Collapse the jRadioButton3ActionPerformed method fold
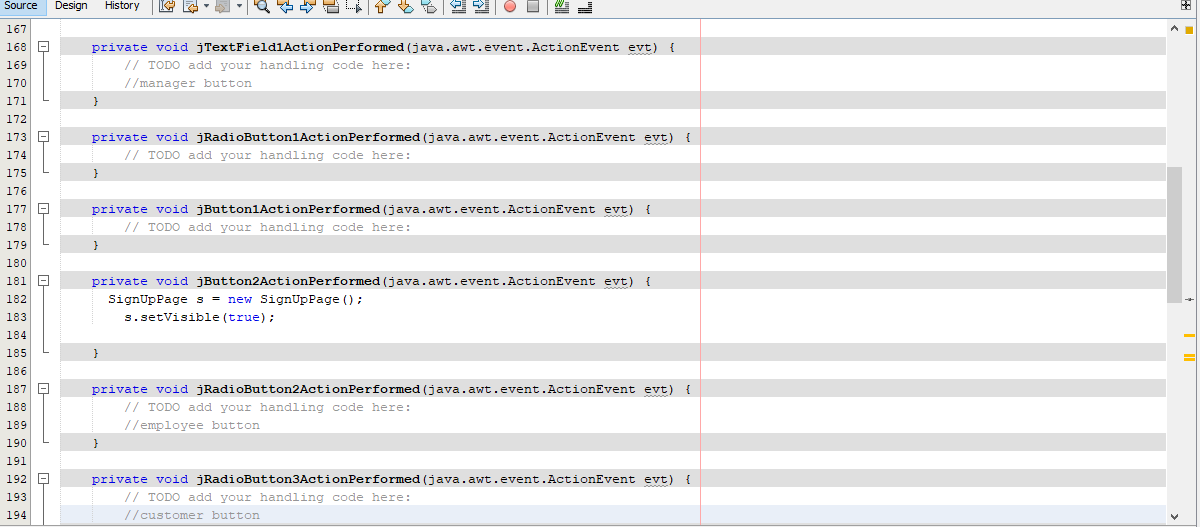Screen dimensions: 1200x527 click(x=43, y=479)
